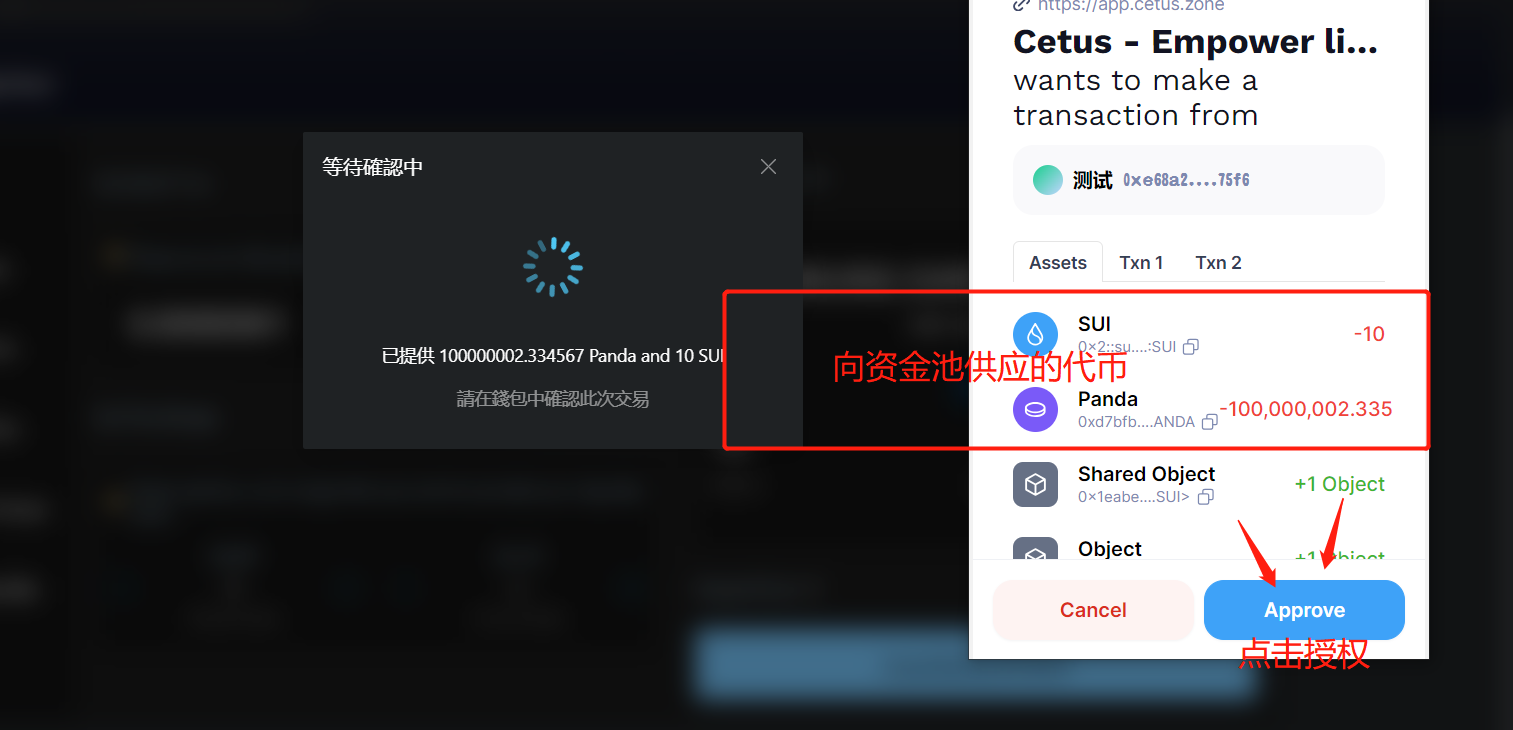Switch to the Assets tab

pyautogui.click(x=1058, y=262)
